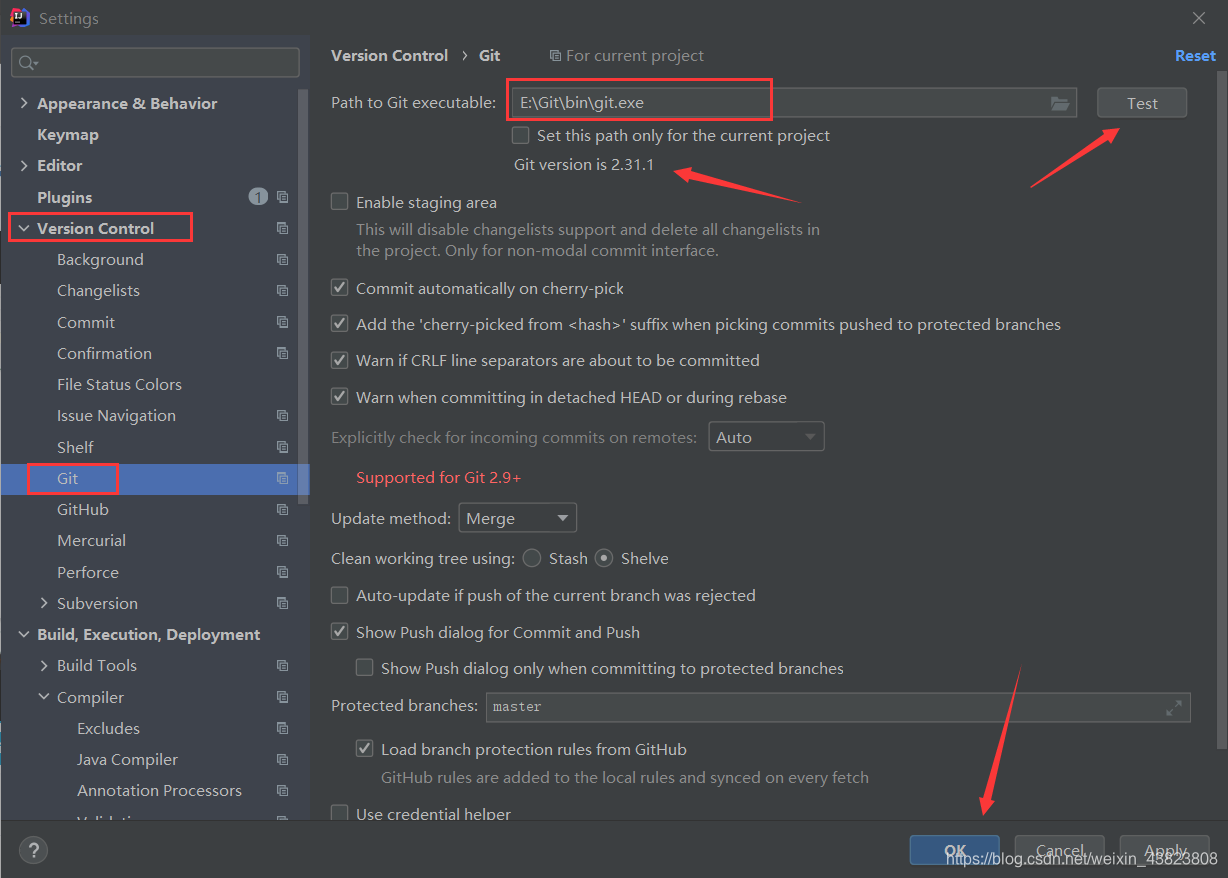Close the Settings dialog with X
Screen dimensions: 1228x878
tap(1199, 18)
